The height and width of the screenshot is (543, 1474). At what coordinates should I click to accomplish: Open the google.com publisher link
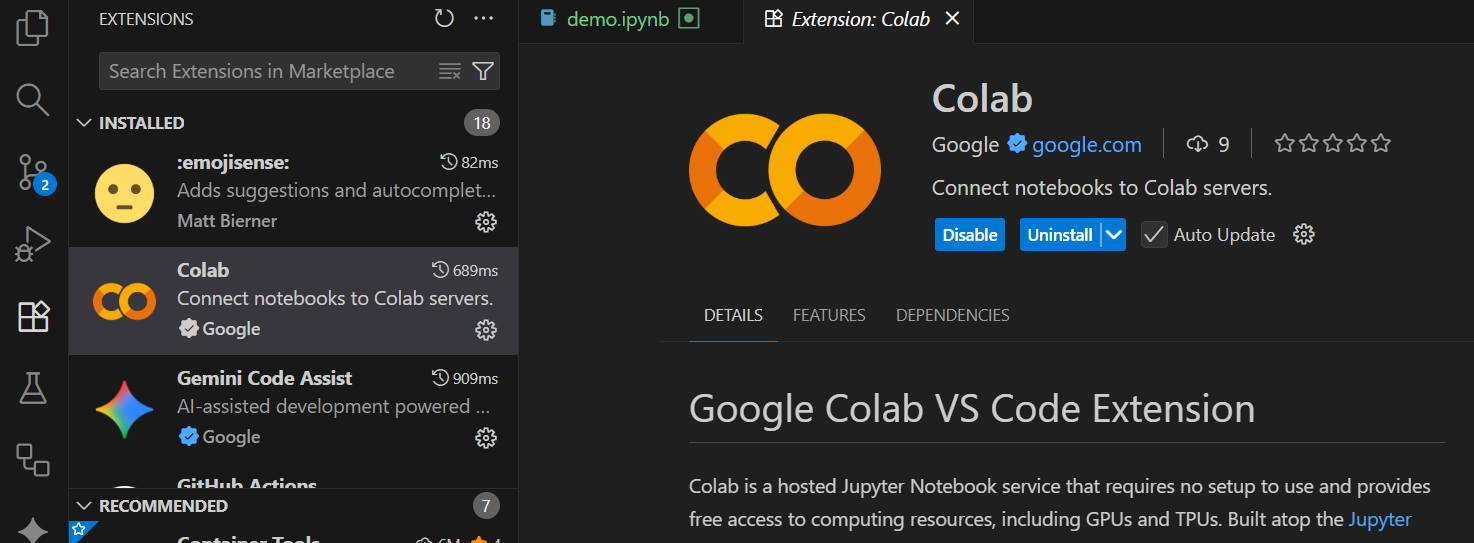(x=1086, y=145)
